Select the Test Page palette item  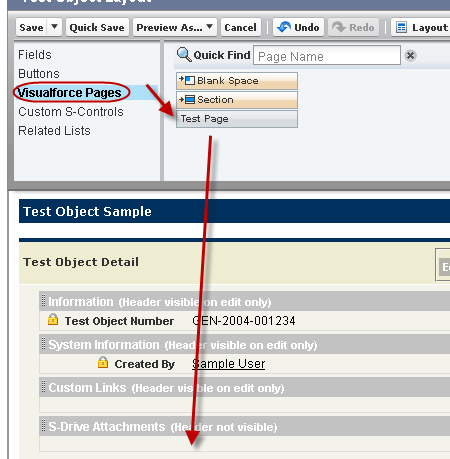237,119
